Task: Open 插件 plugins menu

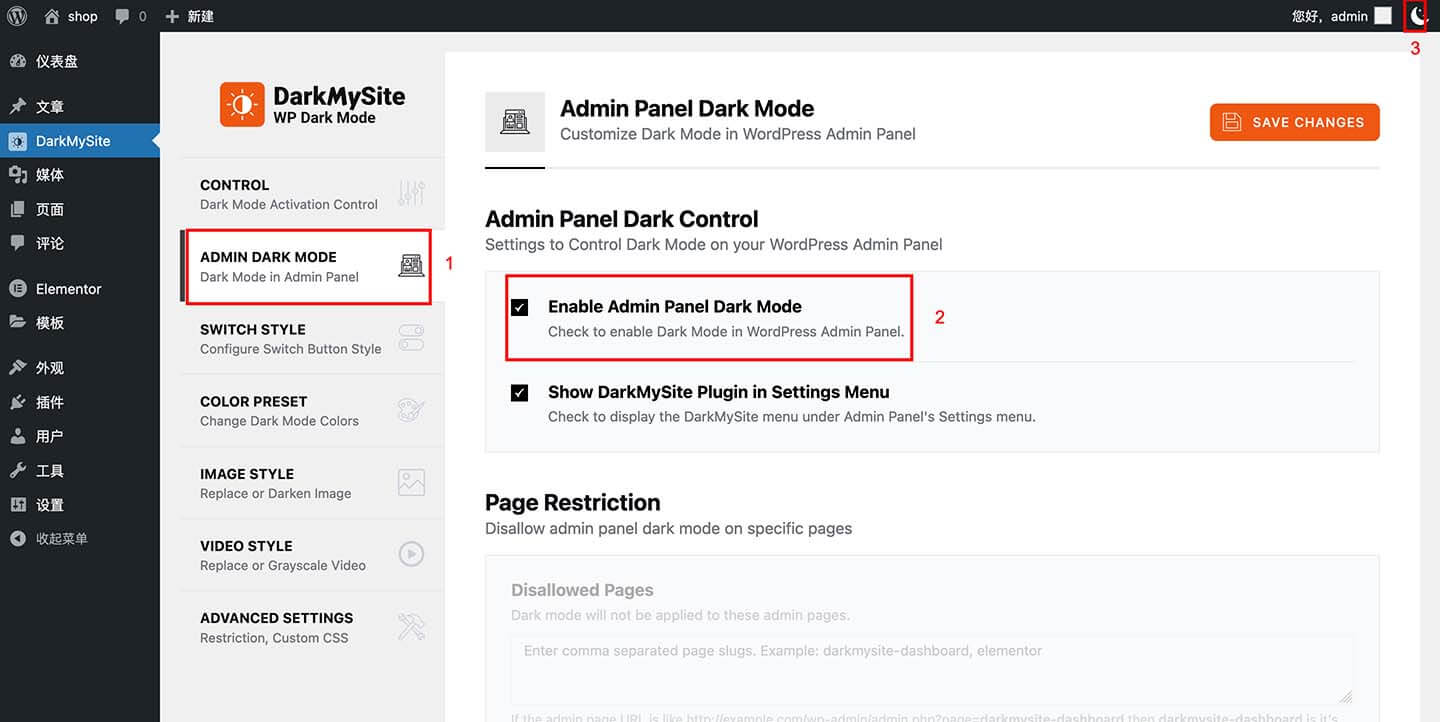Action: (80, 402)
